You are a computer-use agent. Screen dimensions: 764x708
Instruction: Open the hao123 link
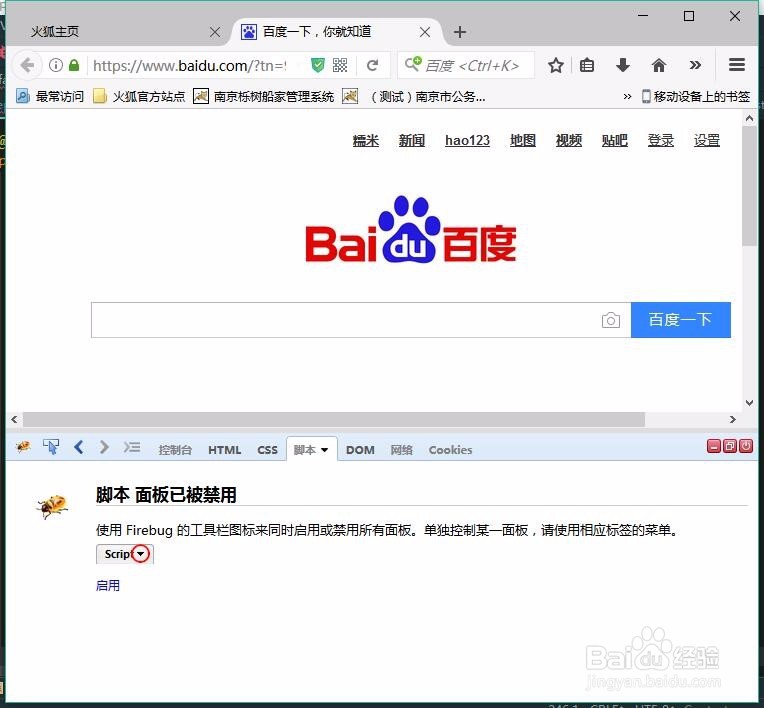(x=467, y=140)
